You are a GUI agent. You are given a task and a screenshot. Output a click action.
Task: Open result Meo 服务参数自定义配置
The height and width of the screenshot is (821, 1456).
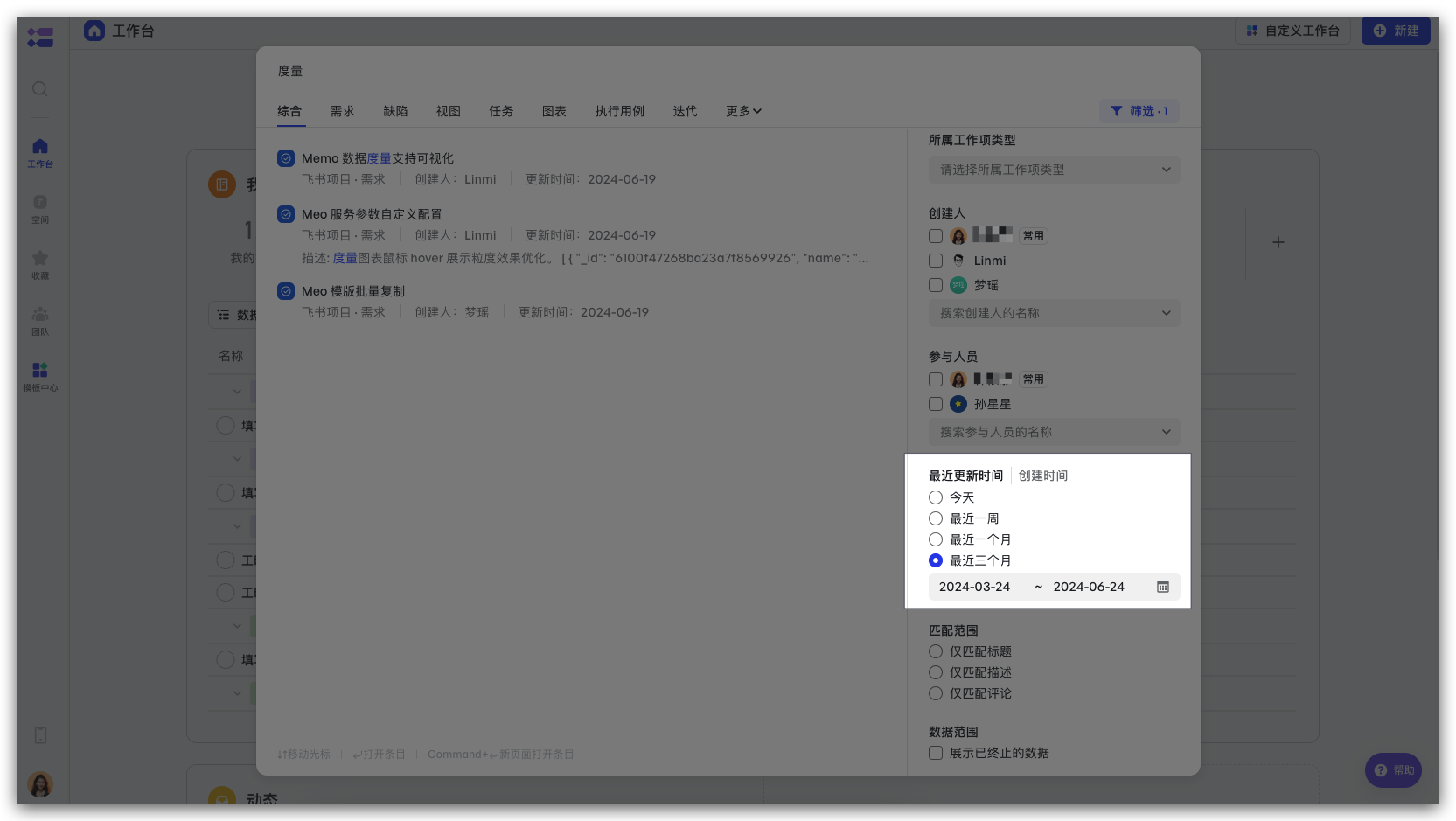pos(372,214)
